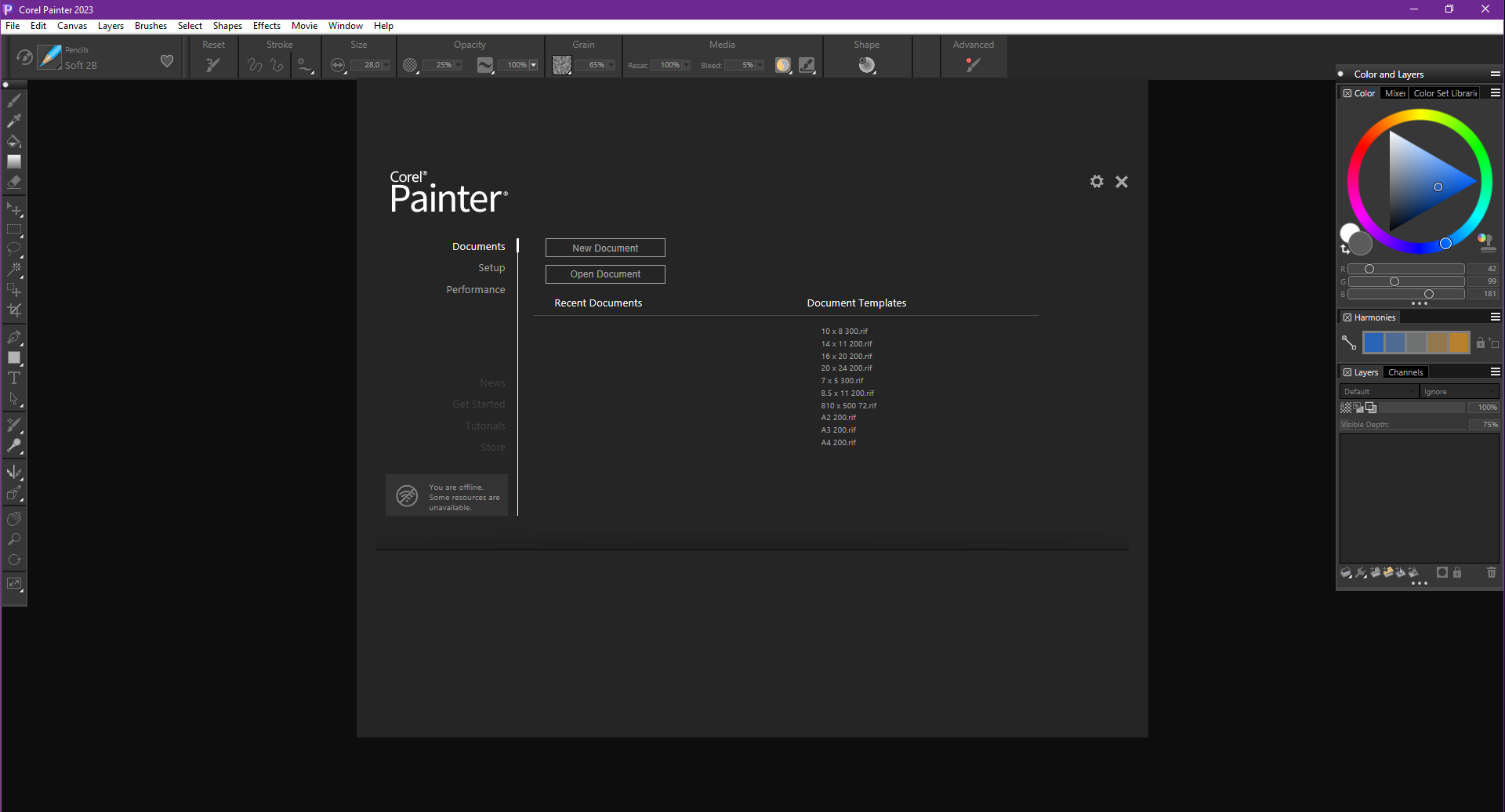Toggle Pick Up Underlying Color icon
Image resolution: width=1505 pixels, height=812 pixels.
point(1358,408)
